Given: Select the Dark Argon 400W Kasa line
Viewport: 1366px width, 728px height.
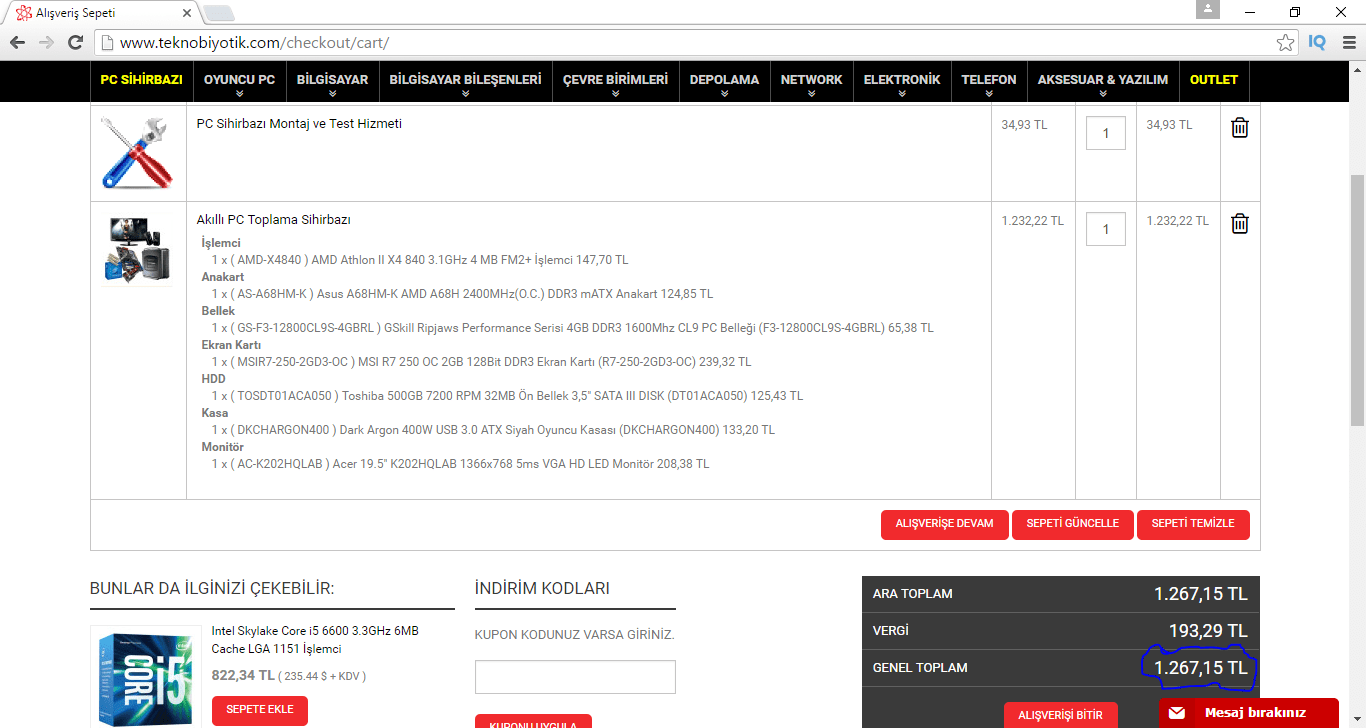Looking at the screenshot, I should coord(493,430).
